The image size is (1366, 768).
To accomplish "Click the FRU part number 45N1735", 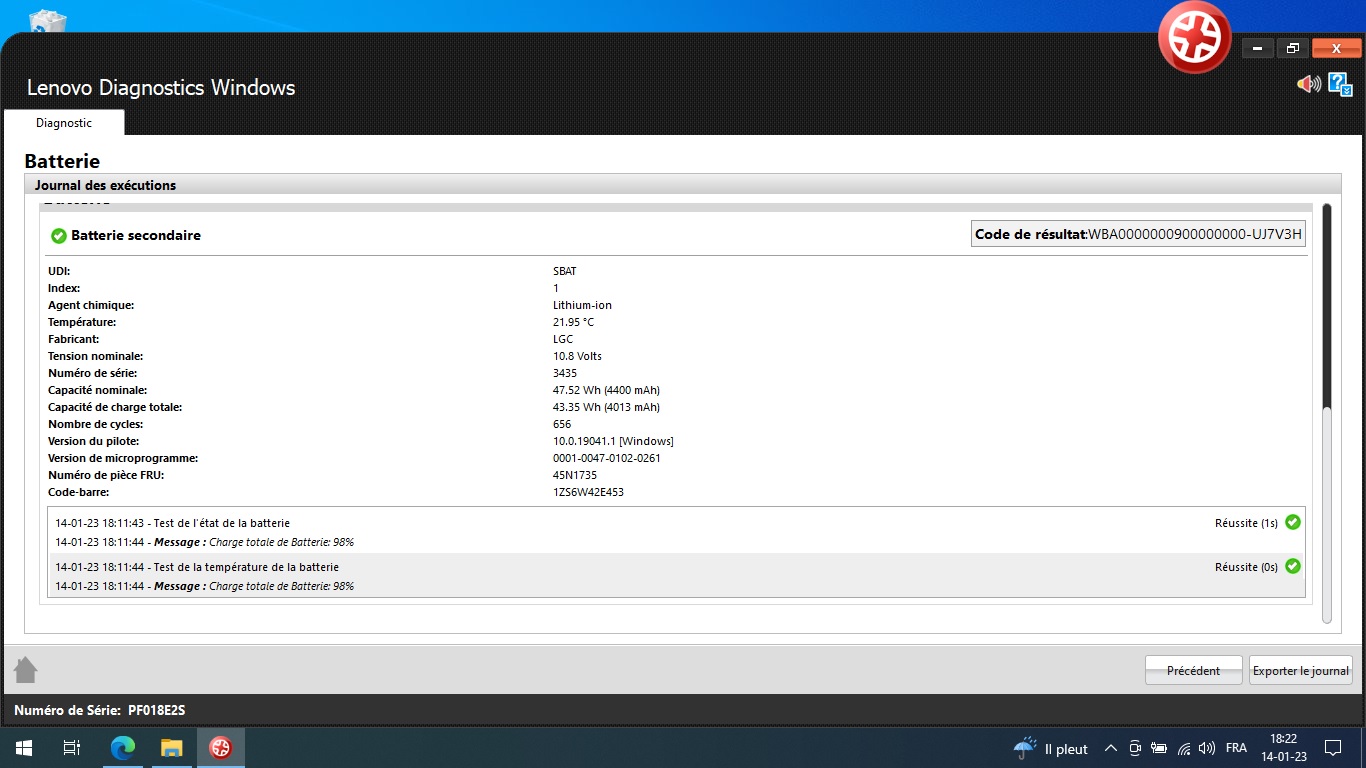I will 575,475.
